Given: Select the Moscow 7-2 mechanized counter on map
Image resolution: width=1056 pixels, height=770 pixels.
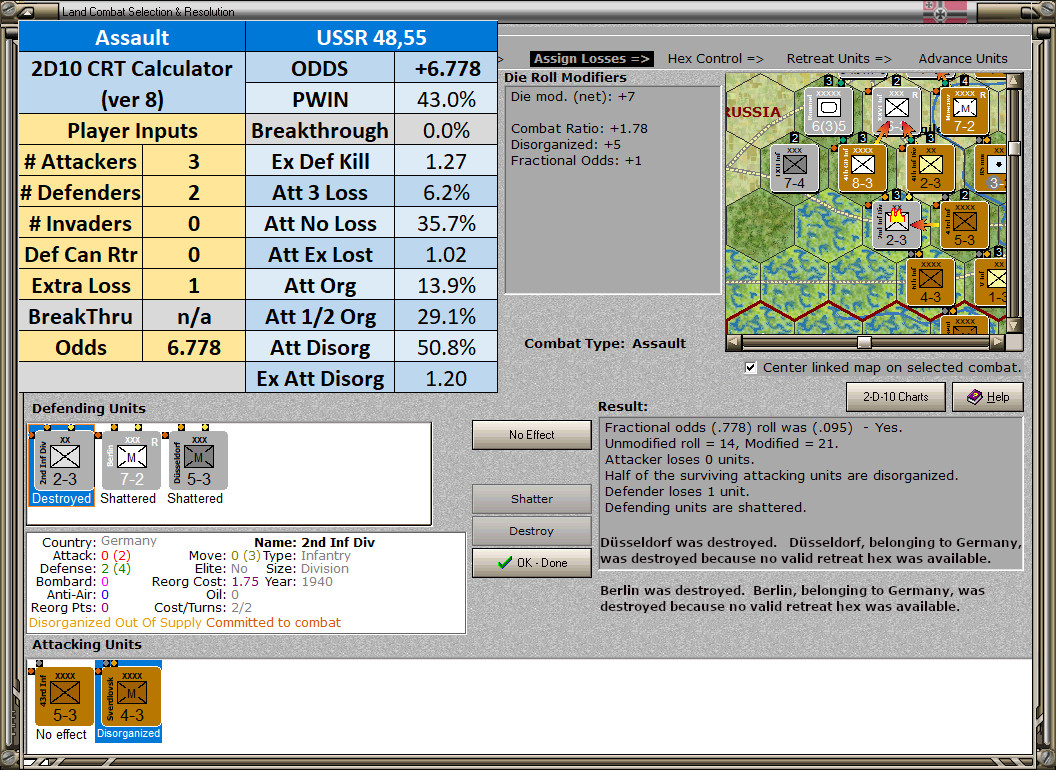Looking at the screenshot, I should point(964,111).
